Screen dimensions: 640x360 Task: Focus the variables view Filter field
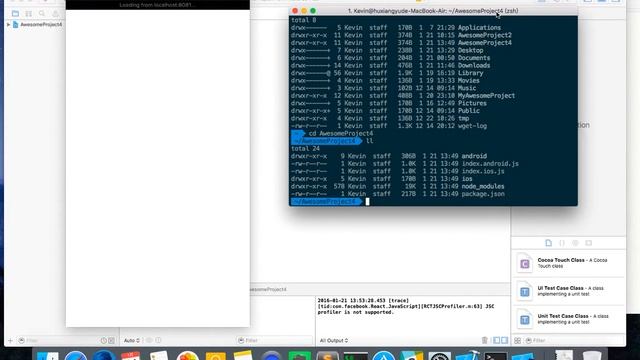pyautogui.click(x=275, y=340)
